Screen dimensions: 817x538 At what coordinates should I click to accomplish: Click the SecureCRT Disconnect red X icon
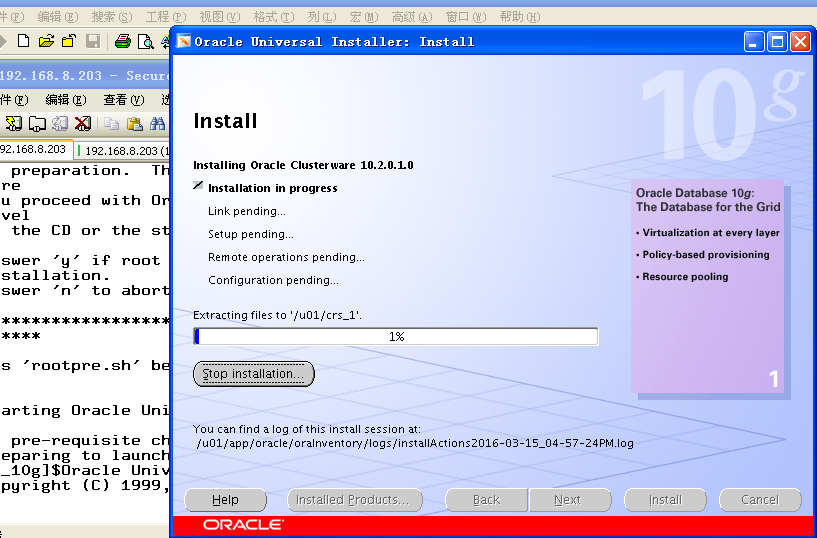(x=83, y=123)
